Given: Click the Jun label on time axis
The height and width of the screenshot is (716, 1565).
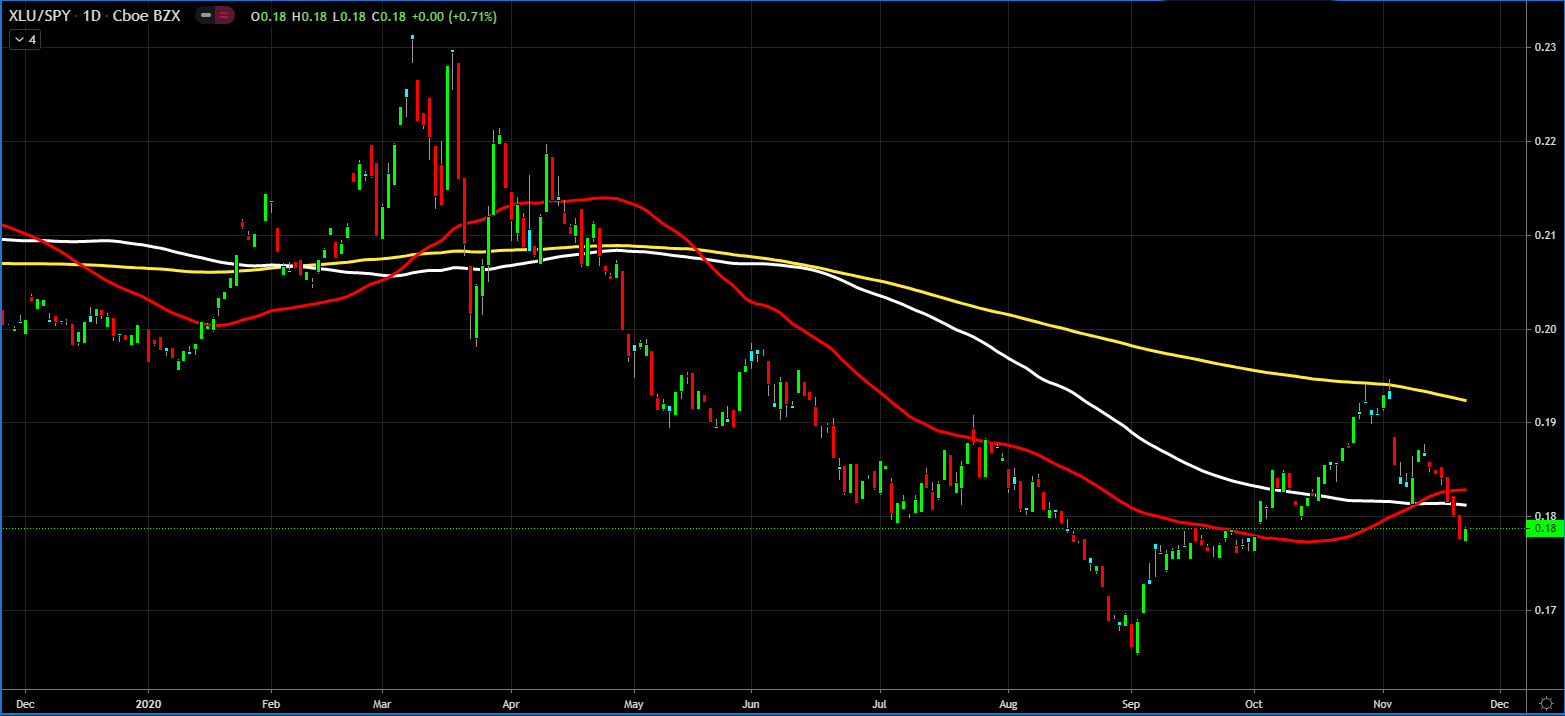Looking at the screenshot, I should (x=750, y=703).
